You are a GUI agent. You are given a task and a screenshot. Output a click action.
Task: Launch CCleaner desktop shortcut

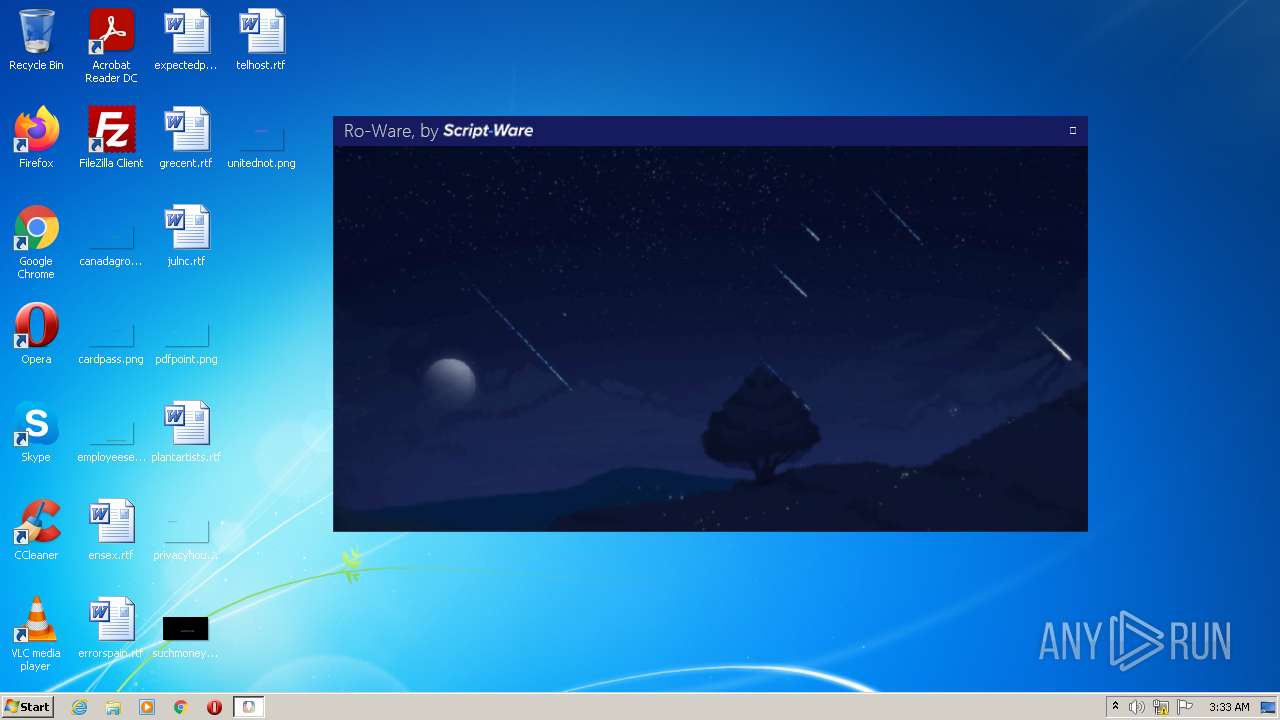[36, 530]
